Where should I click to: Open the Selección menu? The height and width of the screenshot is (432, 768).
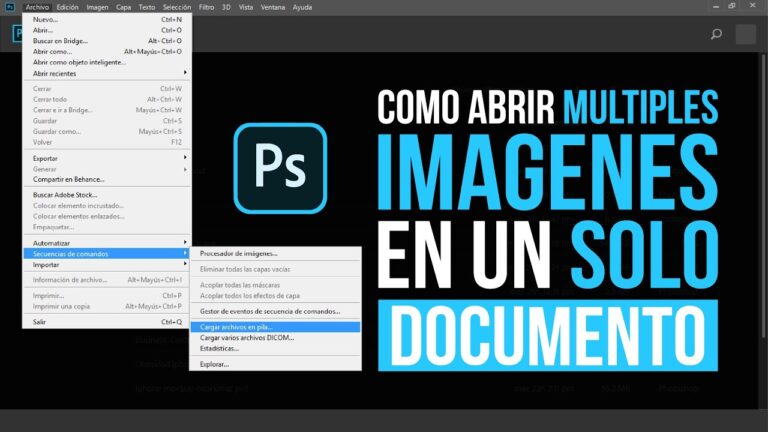tap(177, 7)
